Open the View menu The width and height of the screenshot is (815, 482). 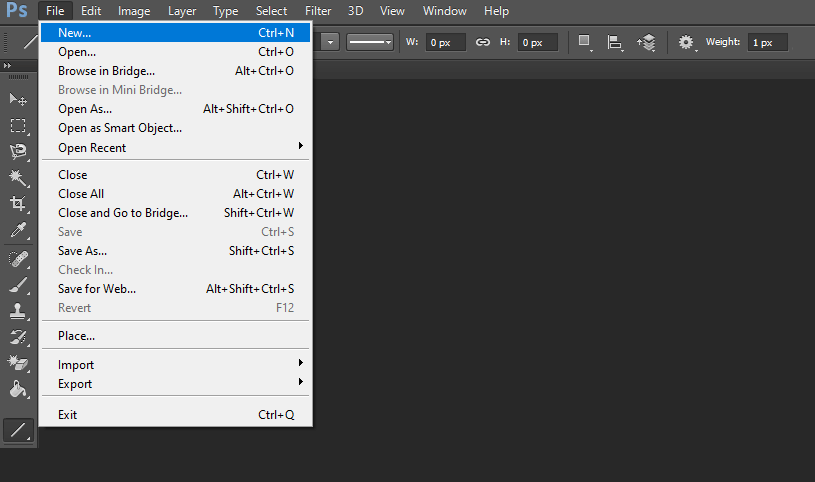pyautogui.click(x=392, y=11)
